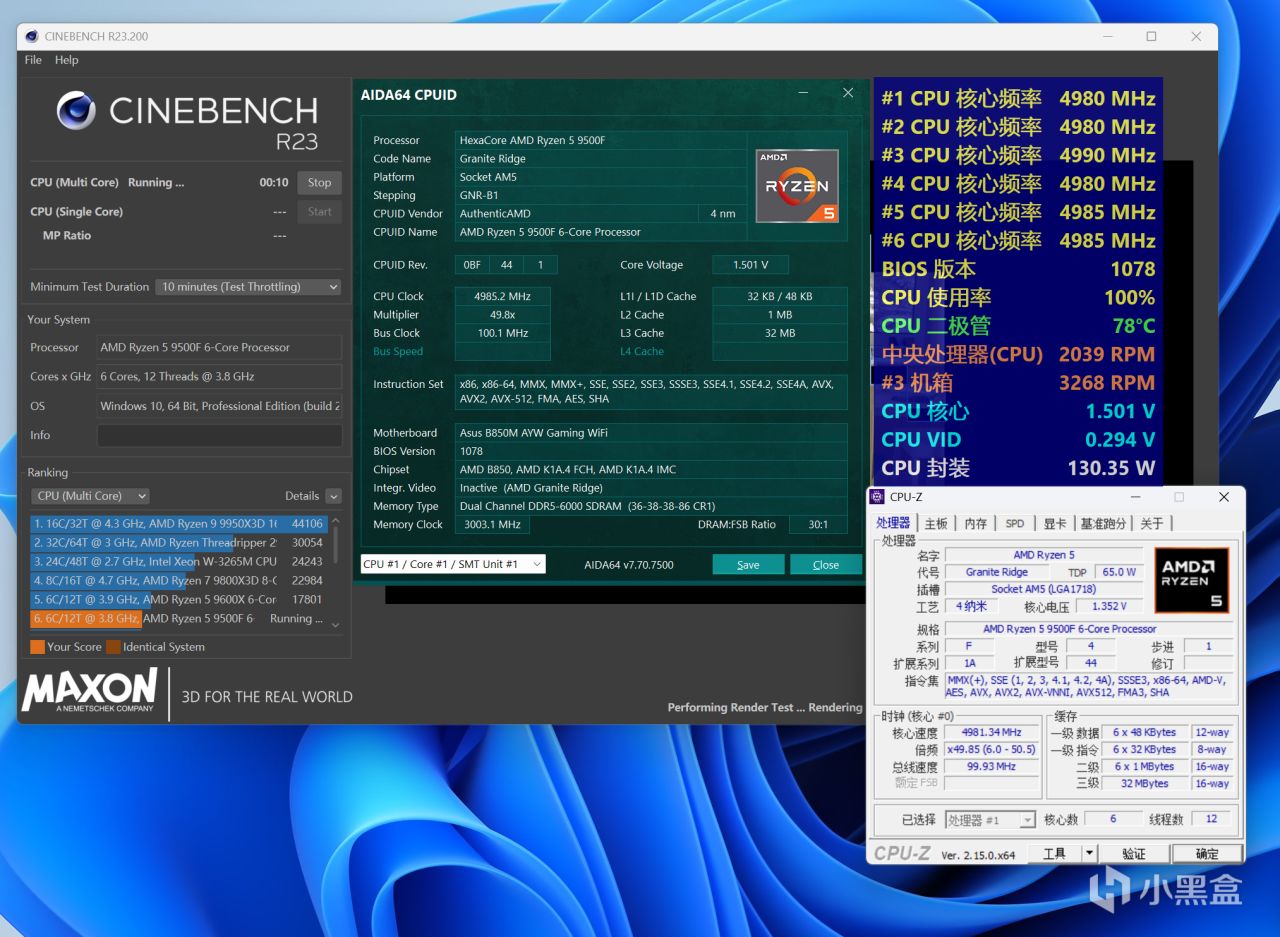Click the Processor field in Your System
The width and height of the screenshot is (1280, 937).
(219, 348)
